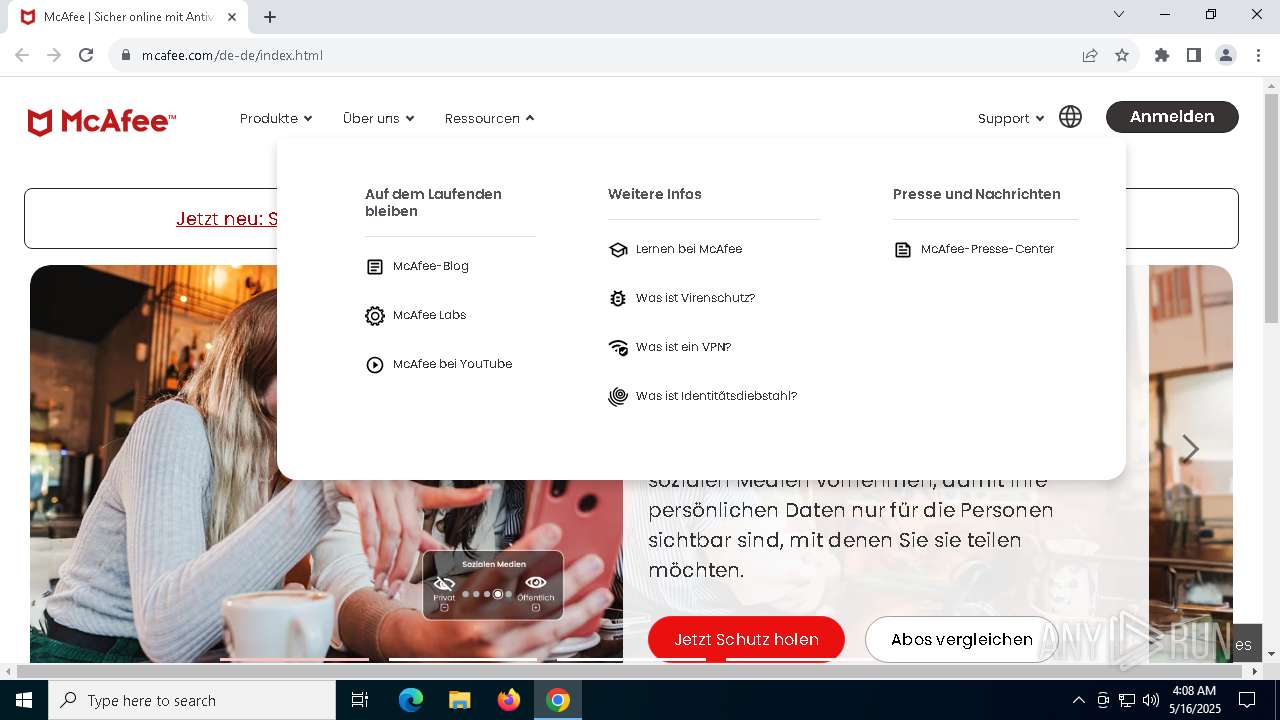Click the graduation cap Lernen icon
The width and height of the screenshot is (1280, 720).
pos(618,250)
